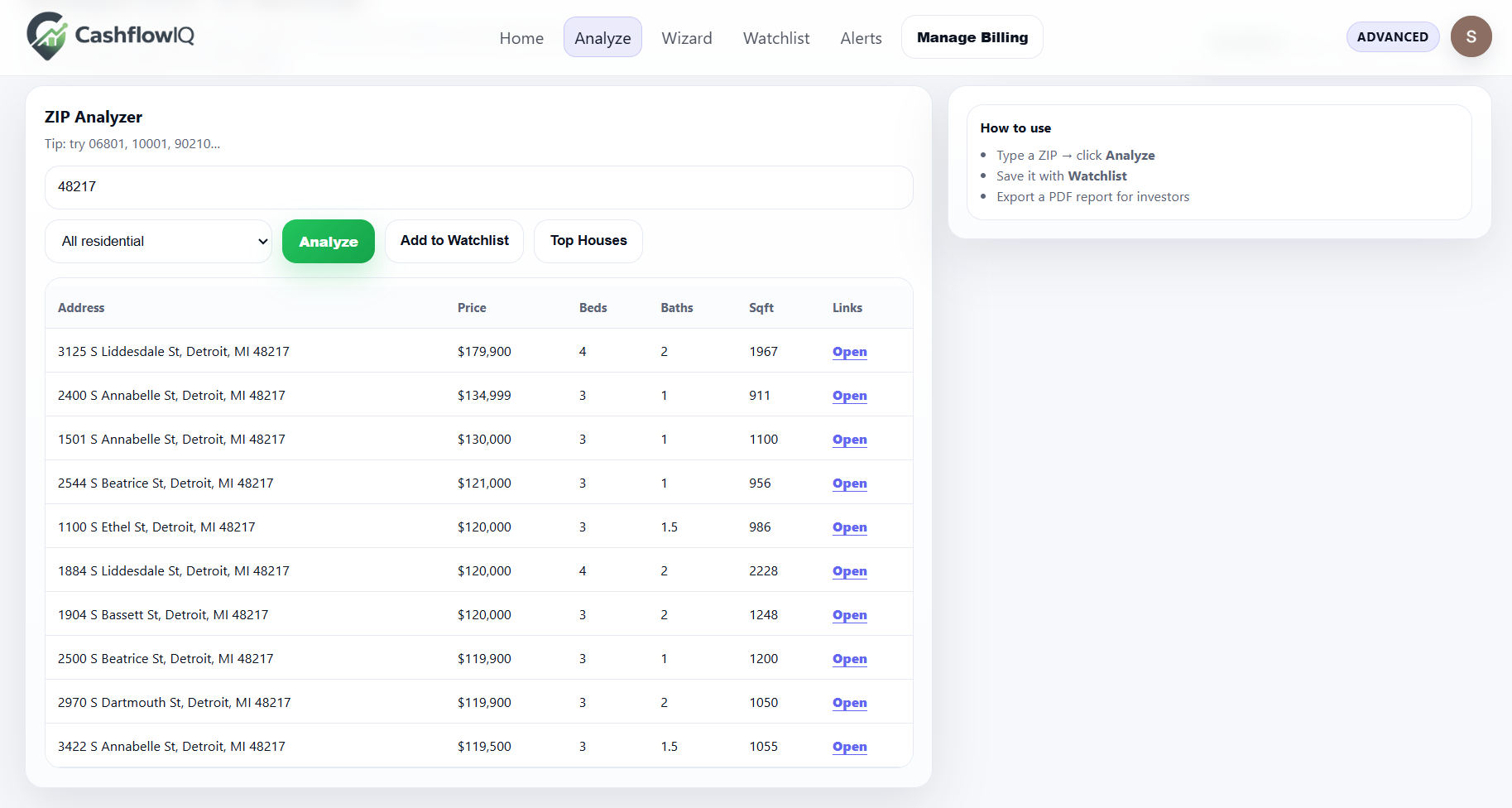Open listing for 2544 S Beatrice St
The height and width of the screenshot is (808, 1512).
(x=849, y=483)
